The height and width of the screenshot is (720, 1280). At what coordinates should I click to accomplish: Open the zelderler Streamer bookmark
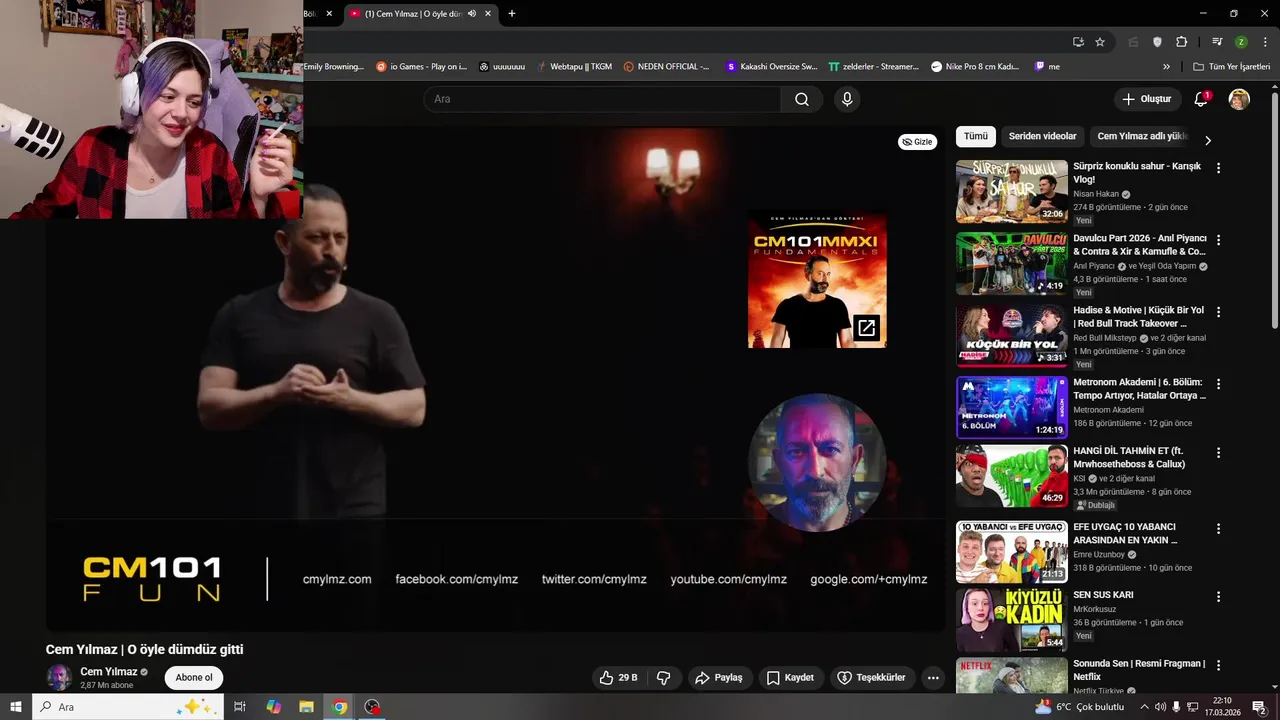coord(874,67)
